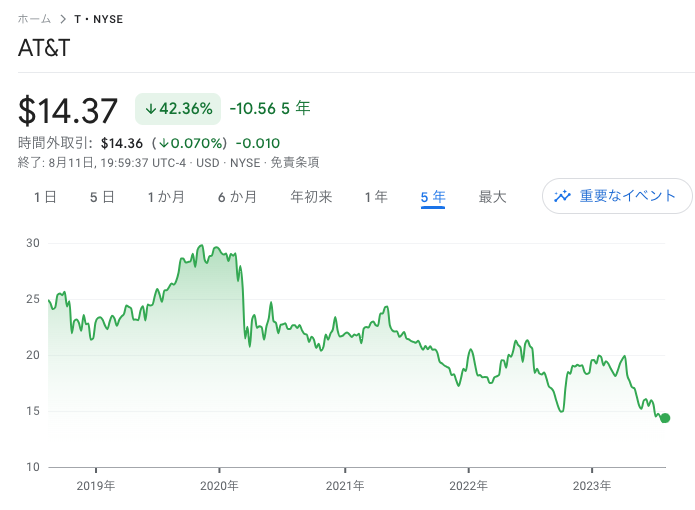Click the T・NYSE breadcrumb text
This screenshot has height=510, width=695.
(x=98, y=19)
